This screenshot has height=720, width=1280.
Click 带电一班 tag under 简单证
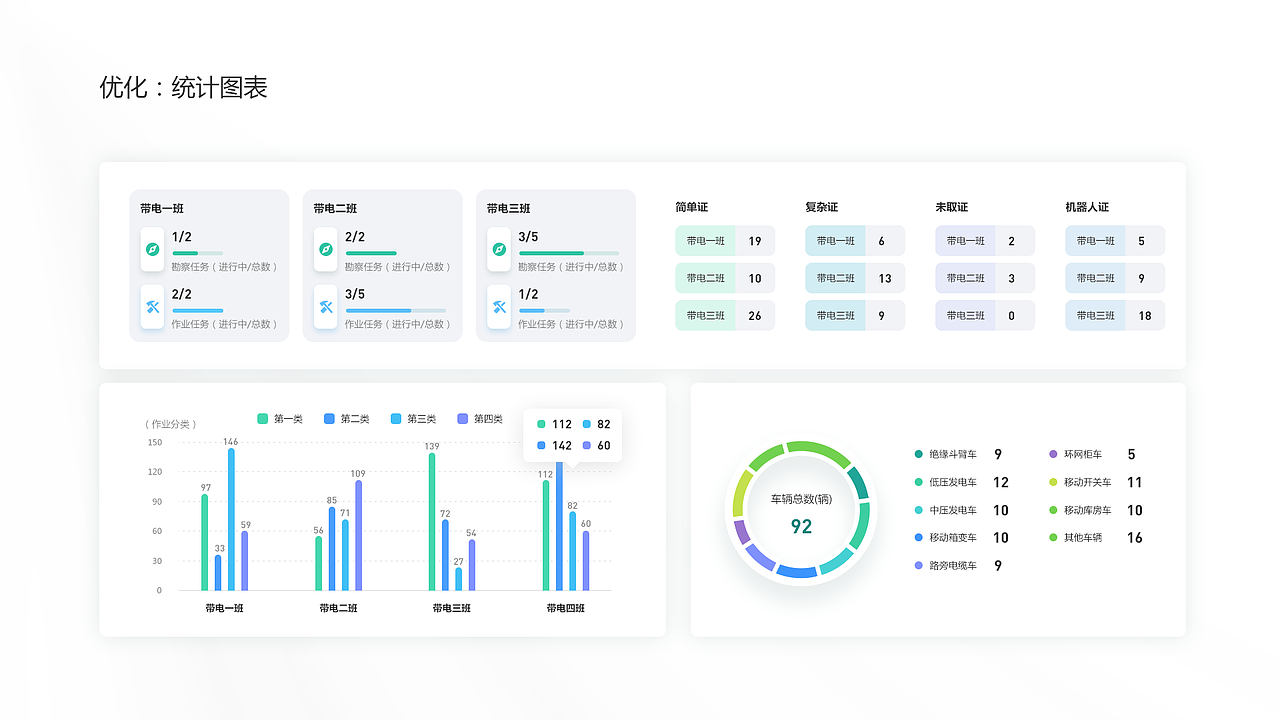[705, 241]
